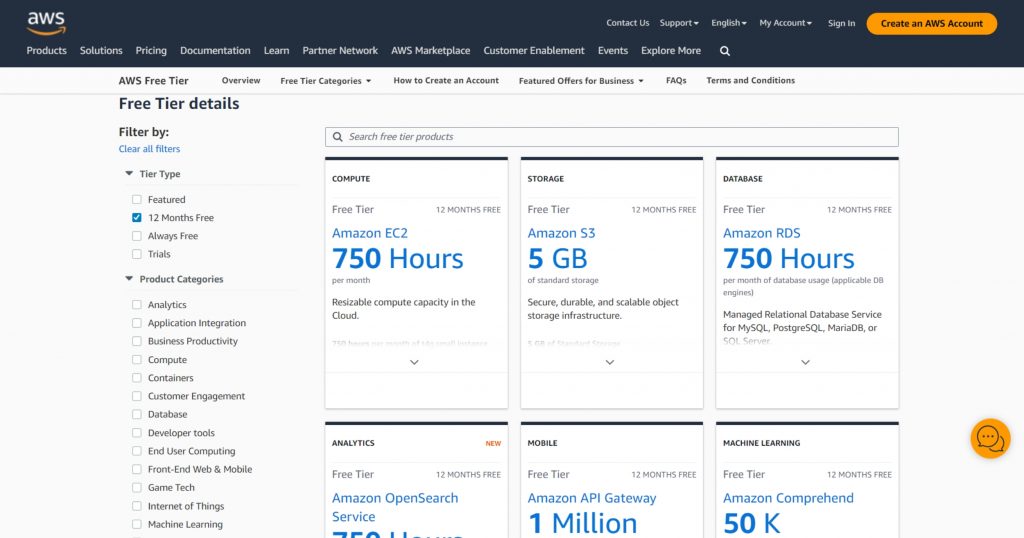This screenshot has height=538, width=1024.
Task: Check the Compute category checkbox
Action: pos(136,360)
